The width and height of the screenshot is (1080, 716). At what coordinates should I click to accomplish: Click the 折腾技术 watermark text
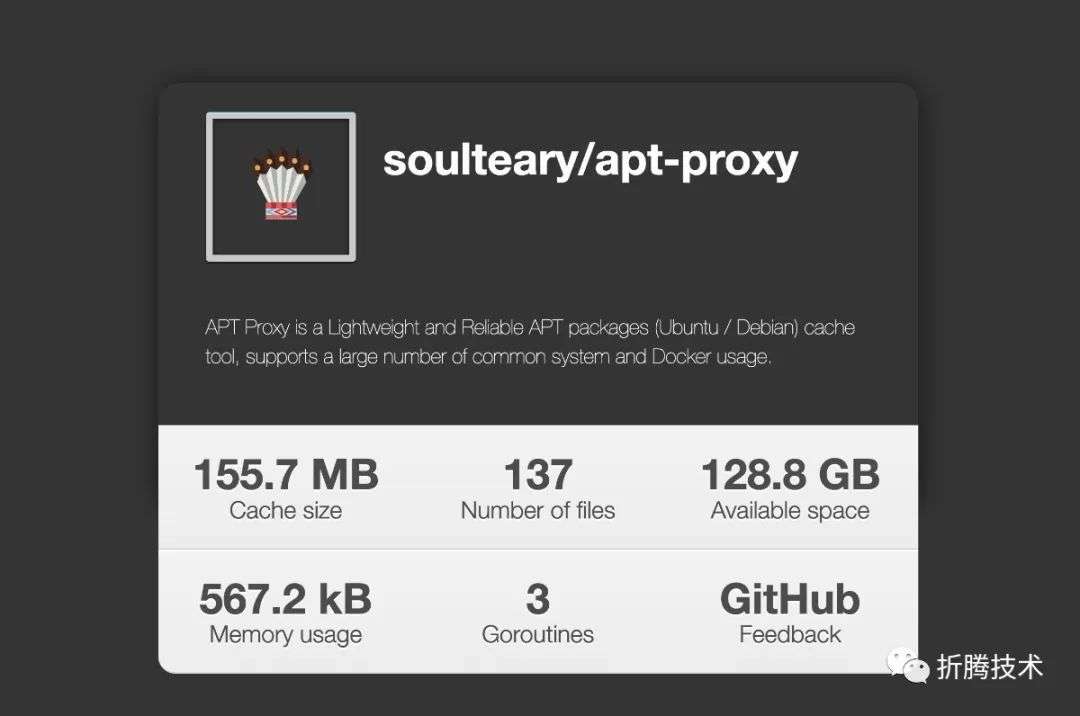[x=990, y=667]
